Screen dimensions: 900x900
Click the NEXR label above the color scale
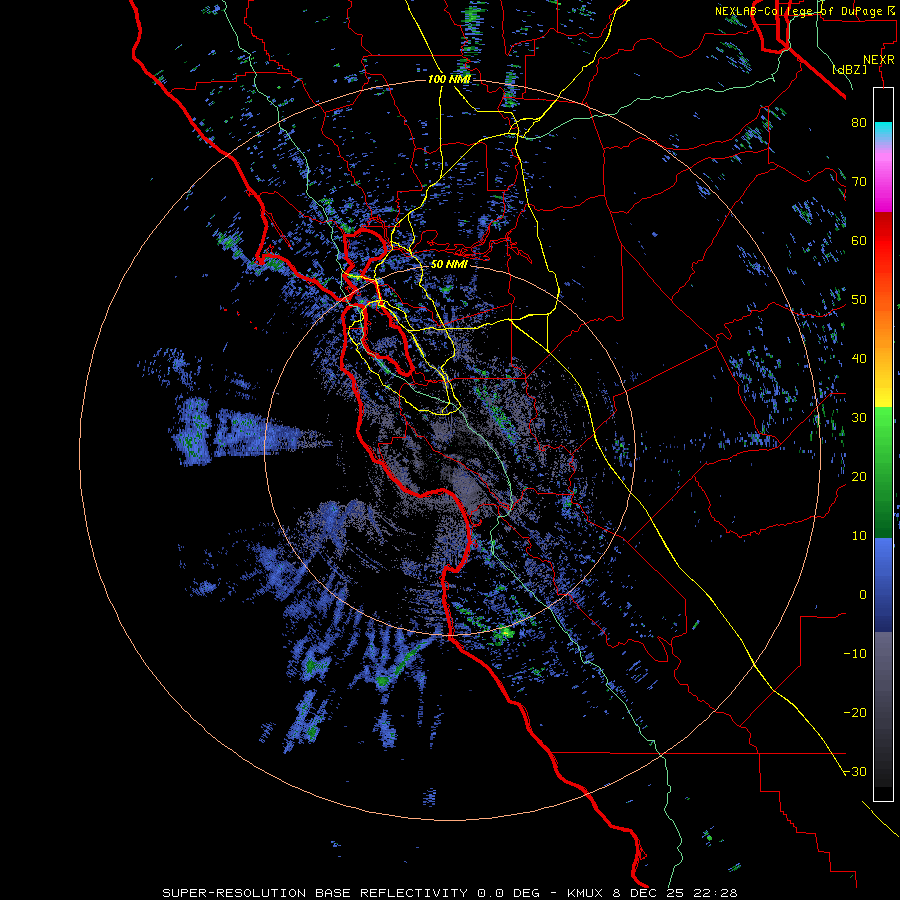click(879, 60)
